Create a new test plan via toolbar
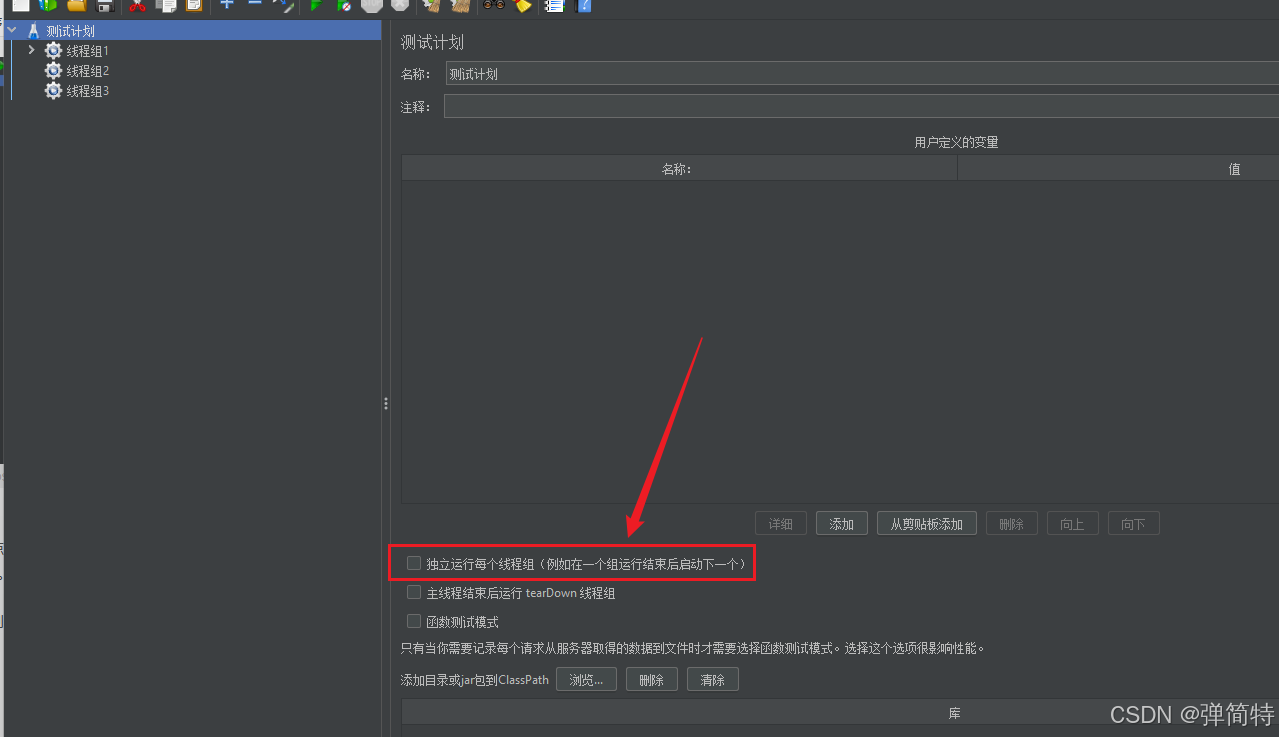 [x=20, y=7]
